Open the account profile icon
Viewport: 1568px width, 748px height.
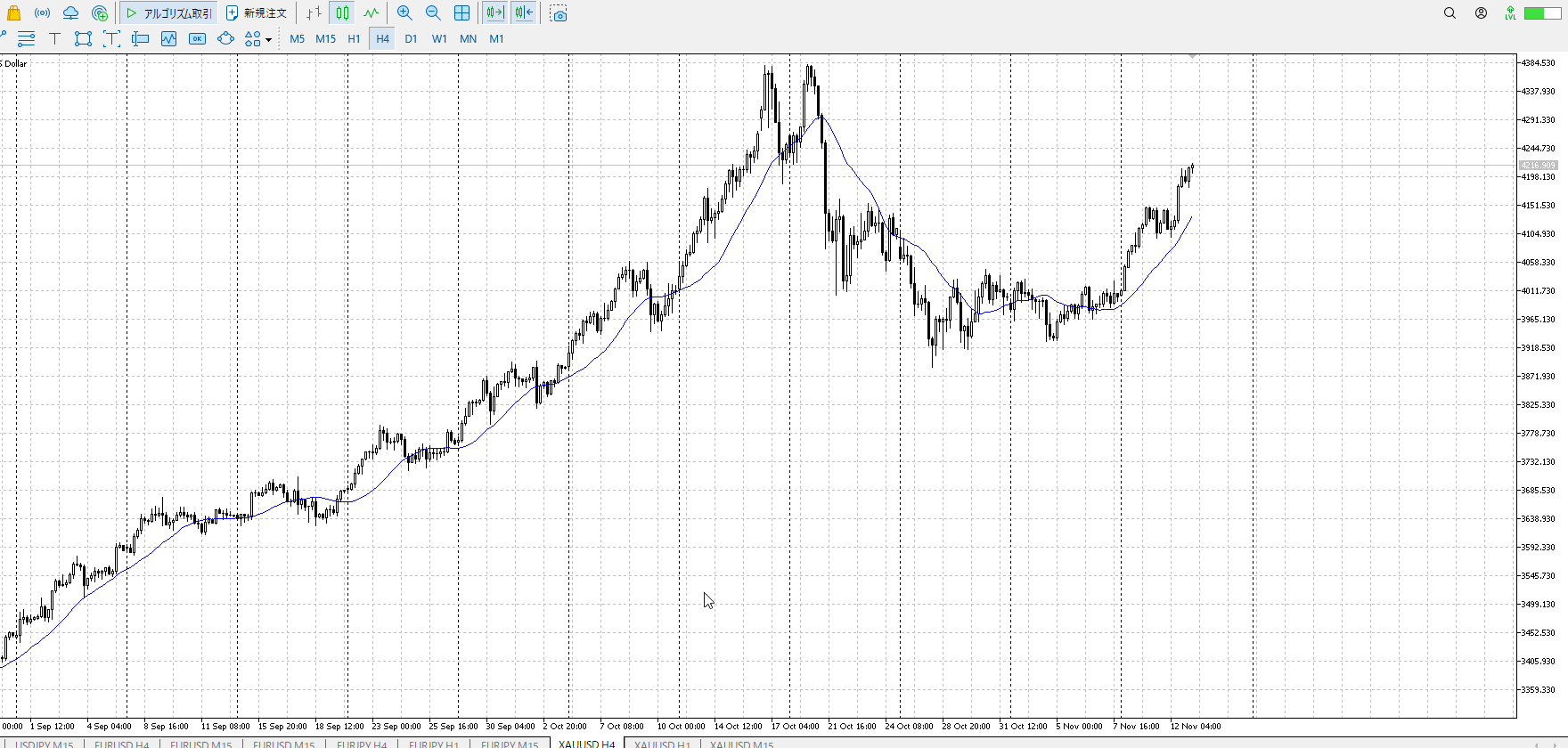pos(1481,13)
